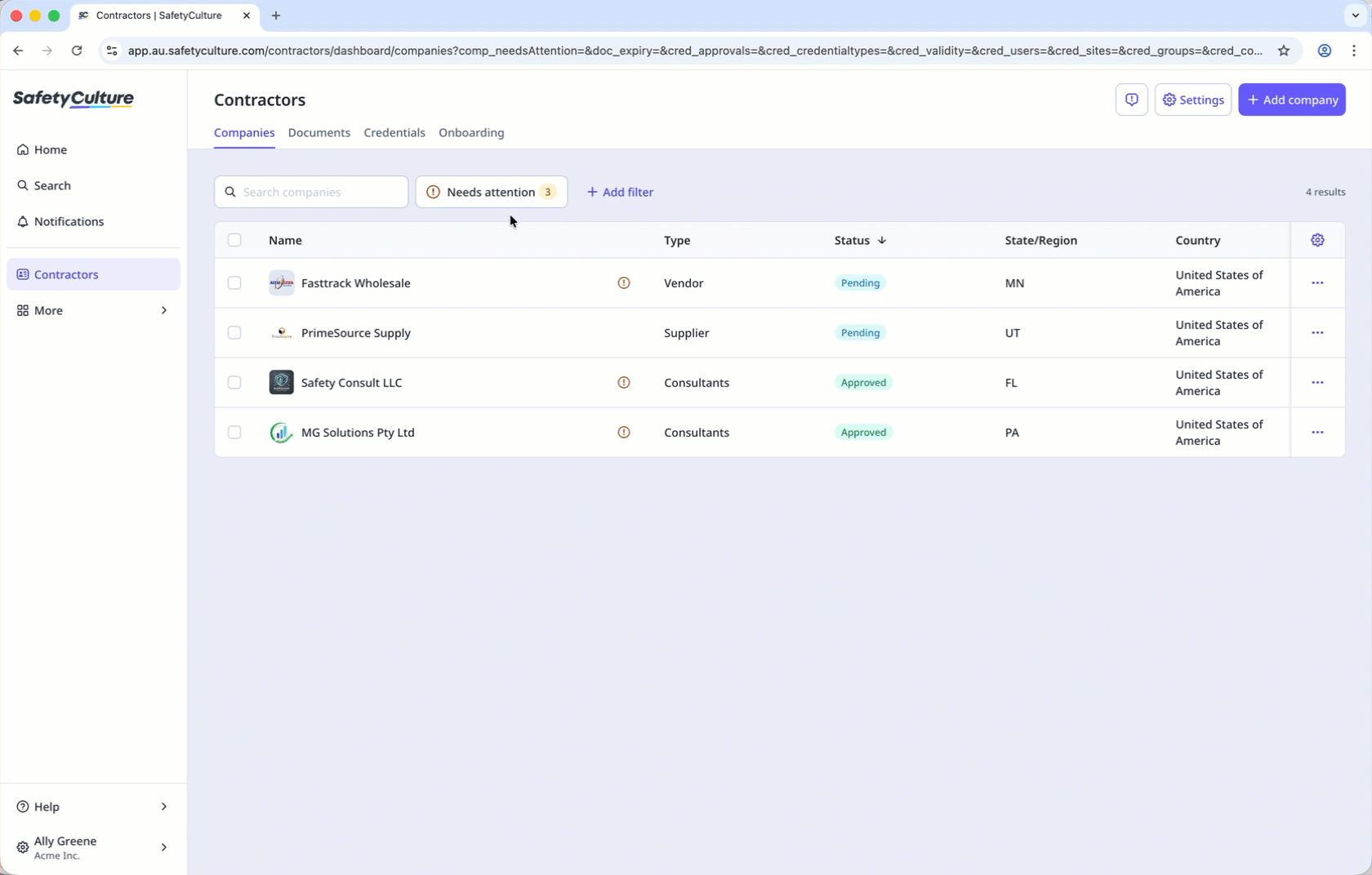Open a new browser tab with plus

click(x=276, y=16)
